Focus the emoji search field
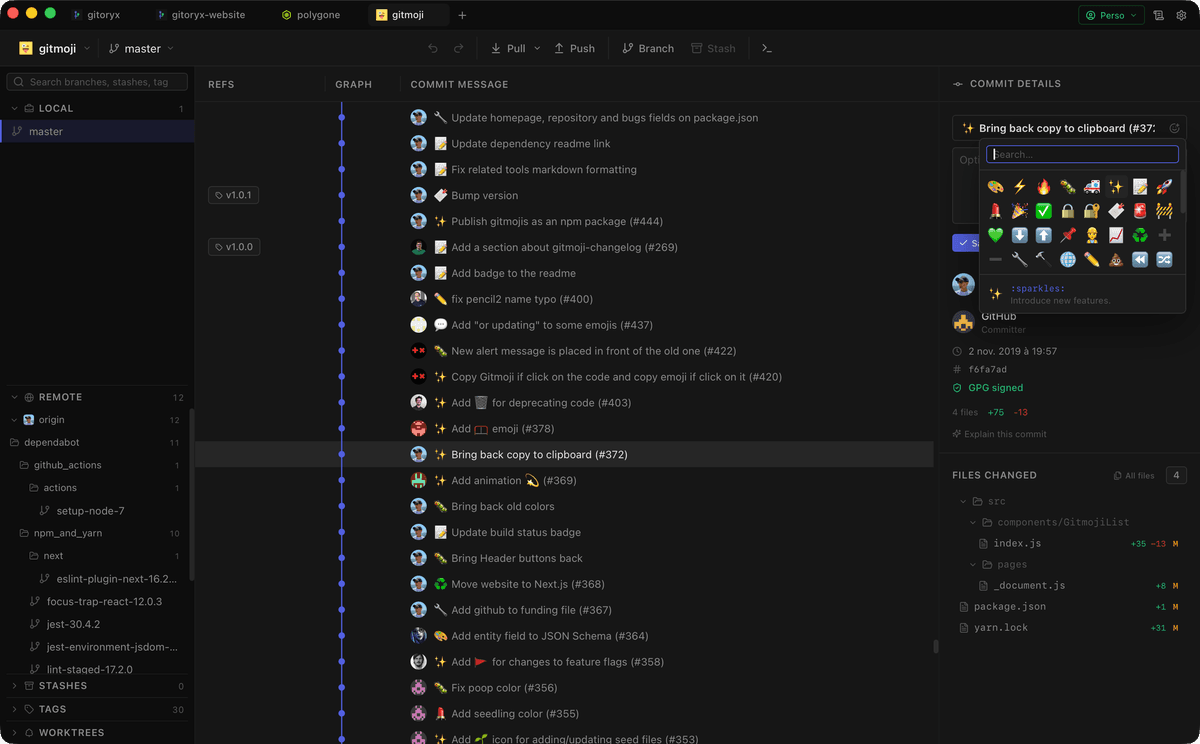 [1082, 155]
